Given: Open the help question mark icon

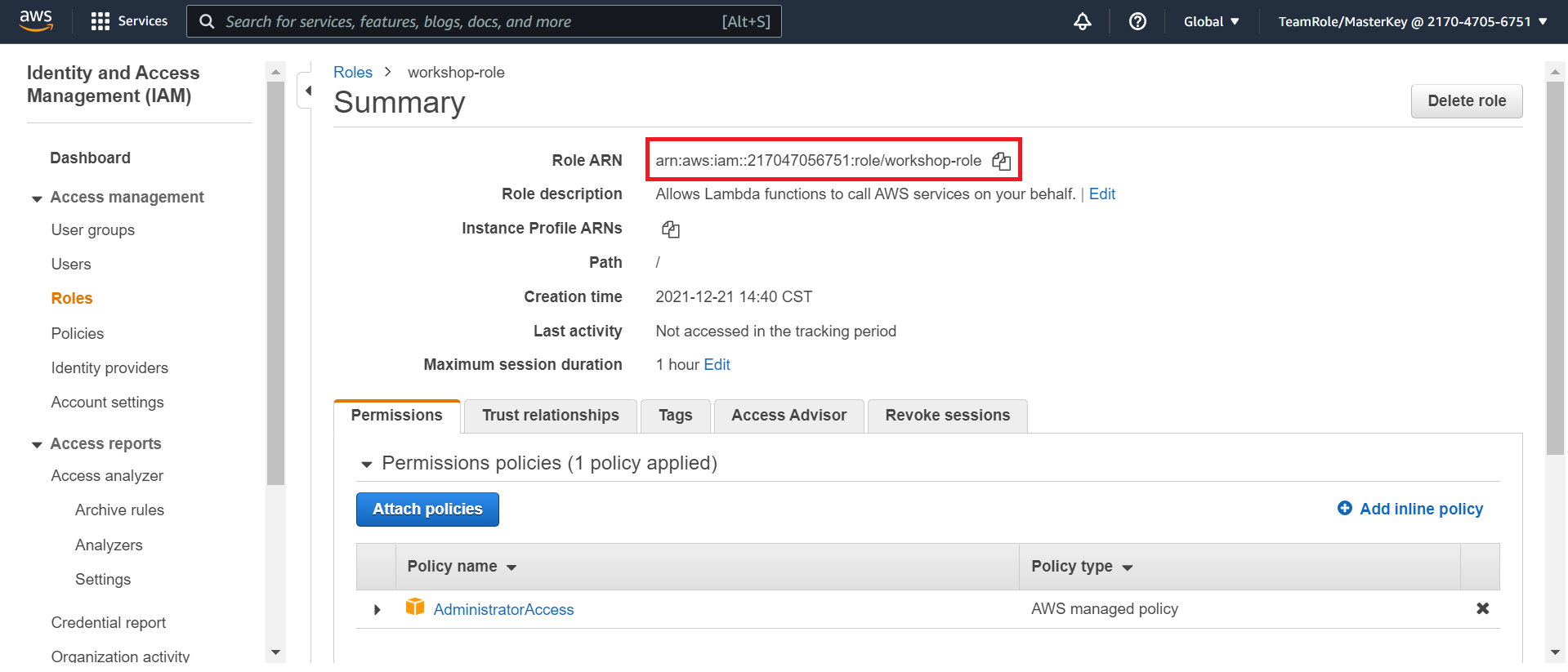Looking at the screenshot, I should click(x=1137, y=21).
